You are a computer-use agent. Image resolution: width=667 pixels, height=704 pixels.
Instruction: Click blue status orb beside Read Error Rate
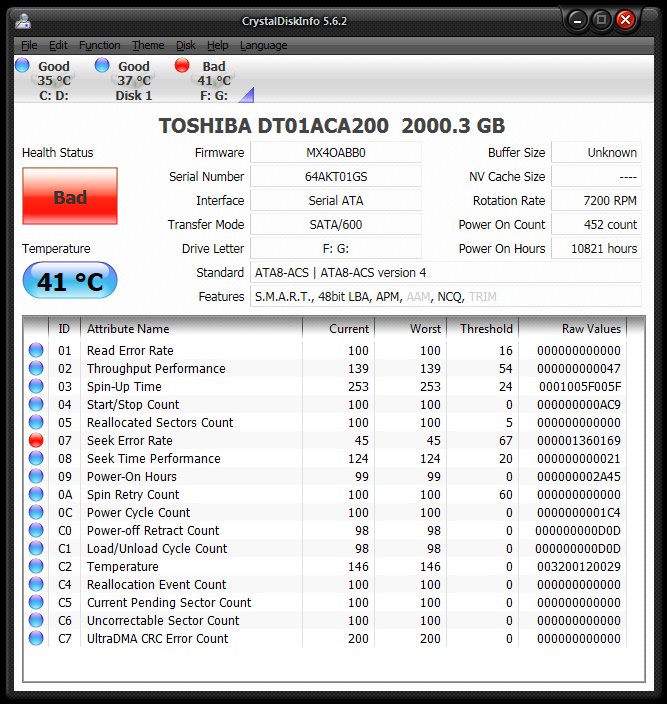coord(37,350)
